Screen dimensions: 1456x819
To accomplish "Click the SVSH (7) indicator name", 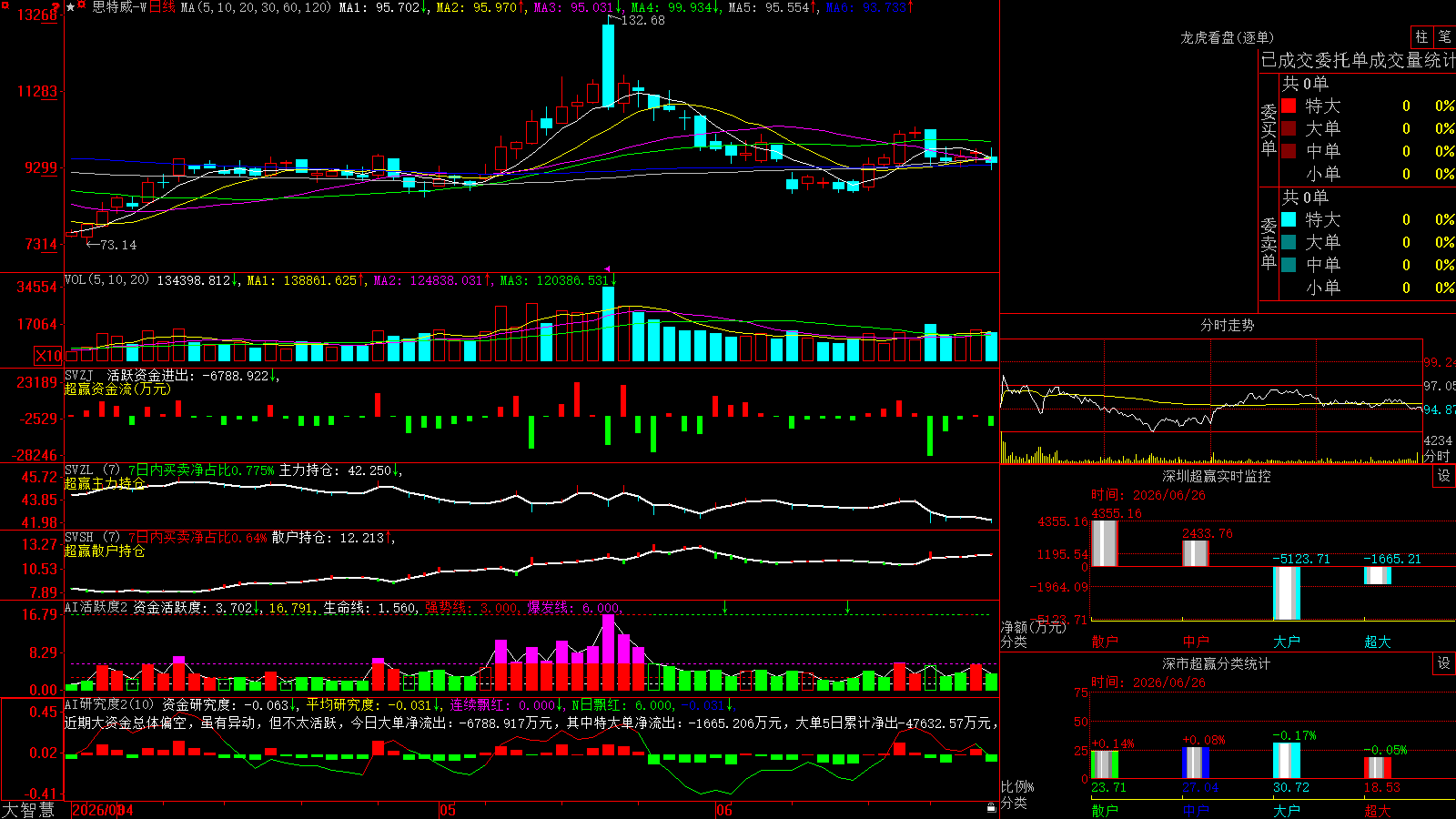I will [x=92, y=537].
